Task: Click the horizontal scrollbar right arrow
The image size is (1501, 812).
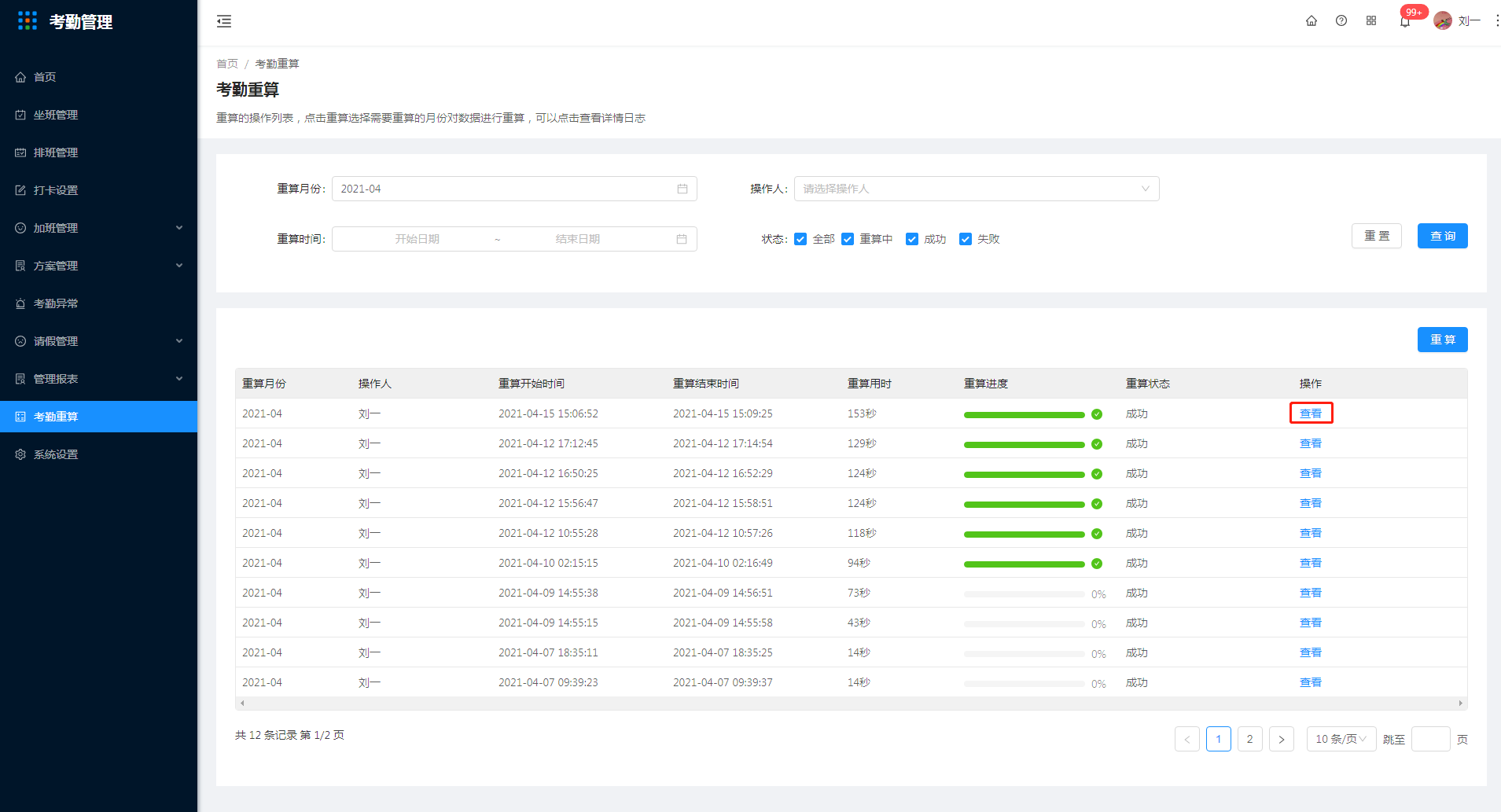Action: pyautogui.click(x=1461, y=704)
